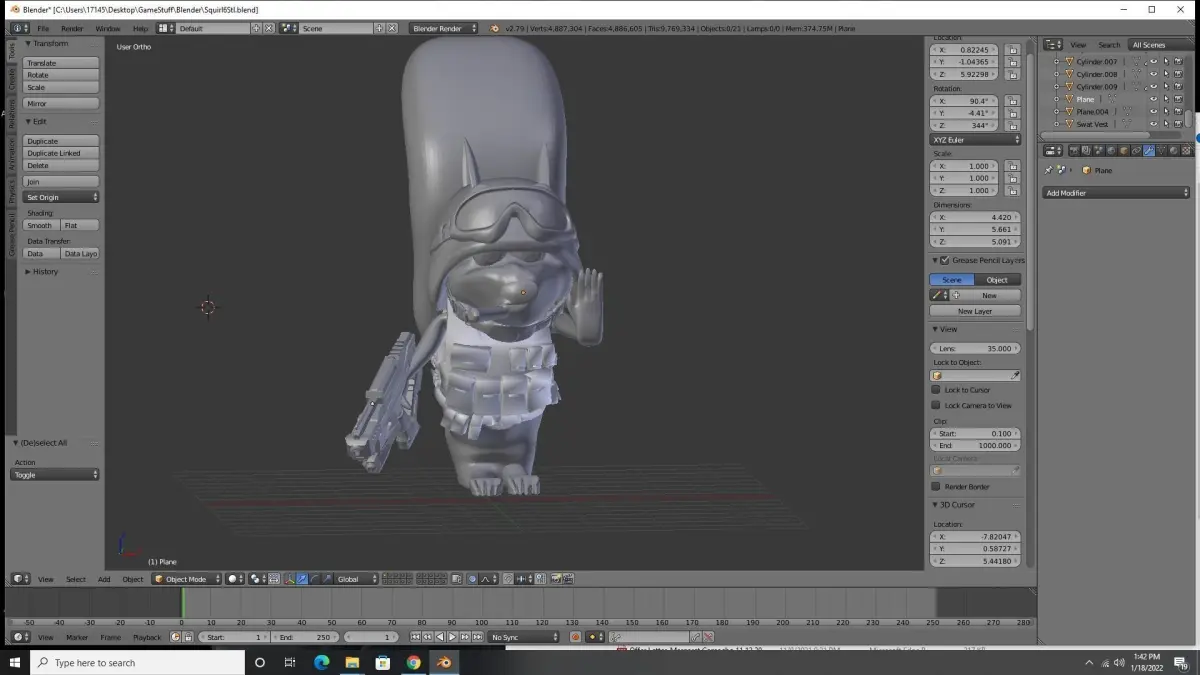Jump to the last frame in timeline
This screenshot has width=1200, height=675.
pyautogui.click(x=477, y=637)
